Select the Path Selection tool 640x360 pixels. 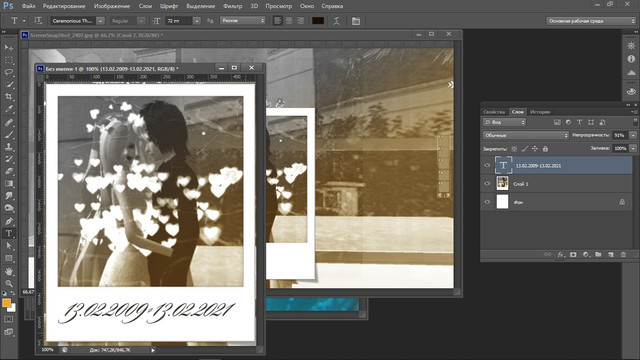tap(9, 246)
